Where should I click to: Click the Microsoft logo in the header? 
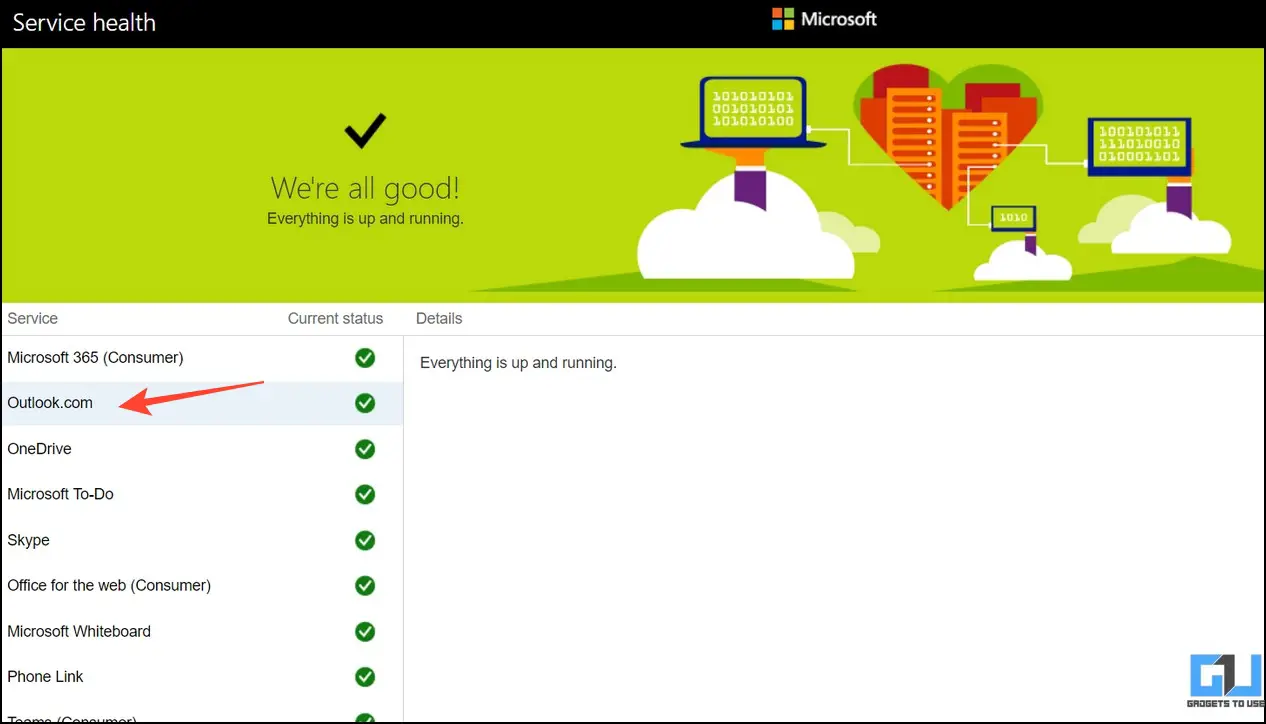pos(824,19)
